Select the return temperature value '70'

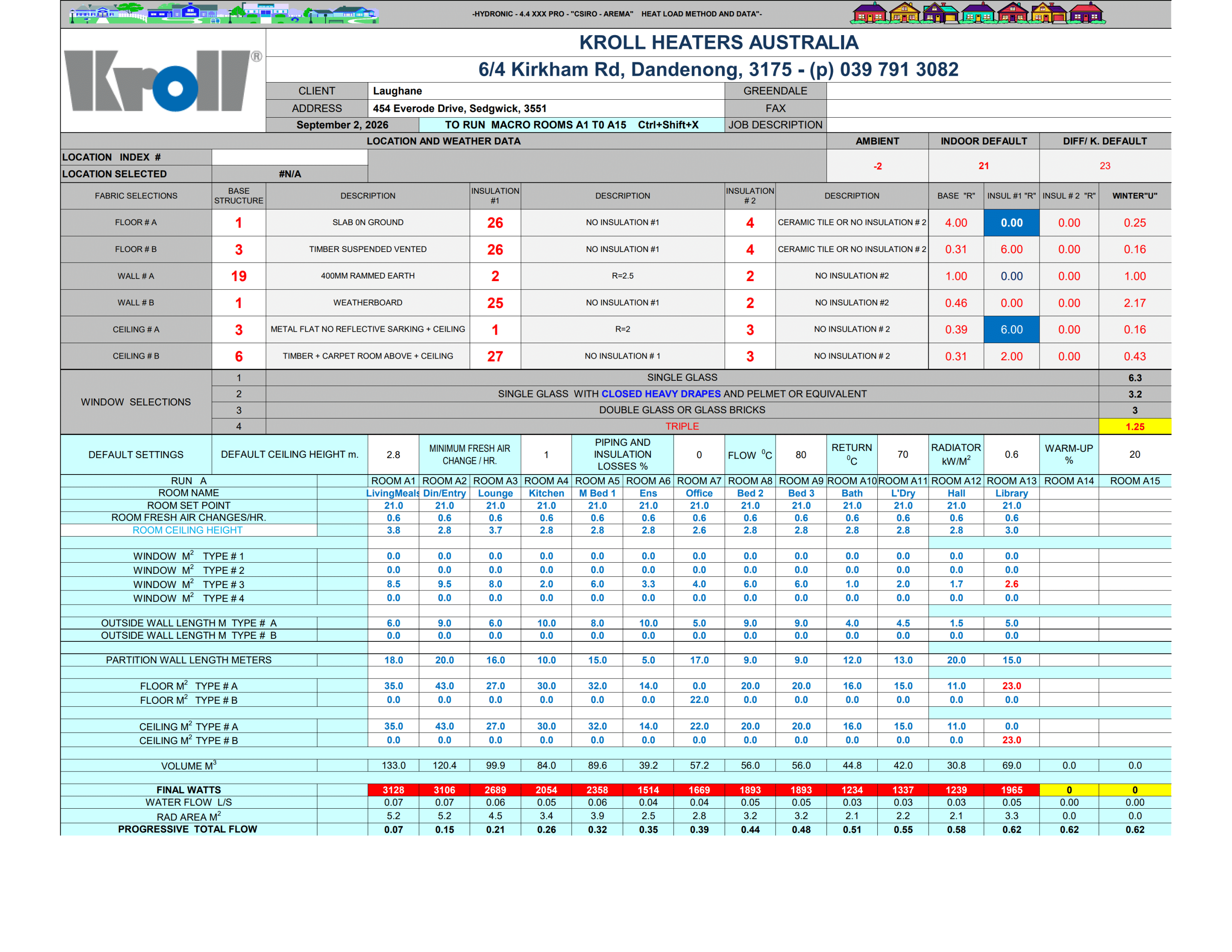[x=903, y=455]
